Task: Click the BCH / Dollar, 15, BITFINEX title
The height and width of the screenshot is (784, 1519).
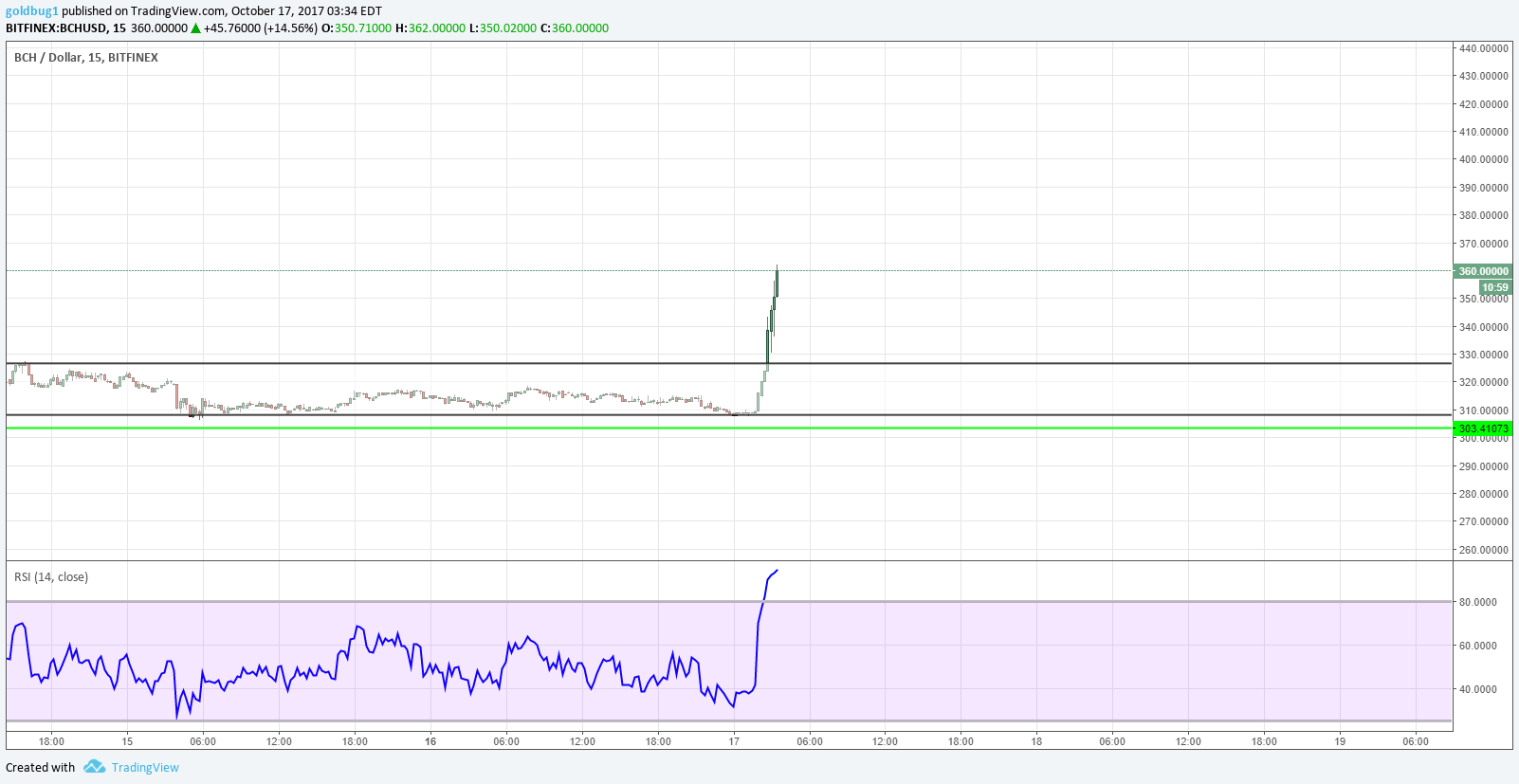Action: tap(86, 58)
